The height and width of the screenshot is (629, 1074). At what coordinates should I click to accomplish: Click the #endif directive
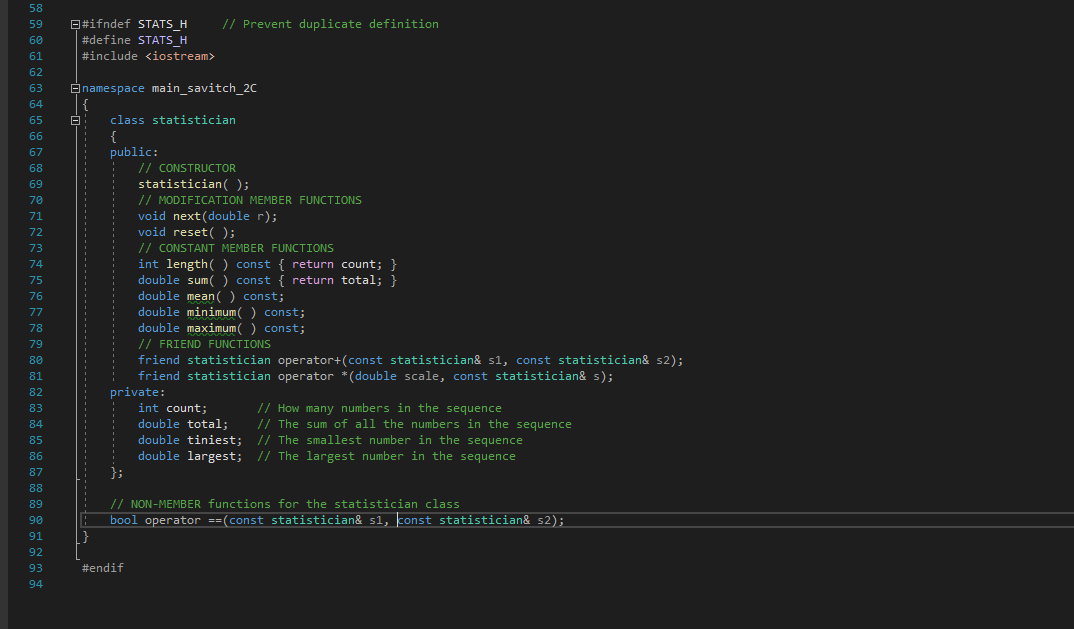click(x=102, y=567)
